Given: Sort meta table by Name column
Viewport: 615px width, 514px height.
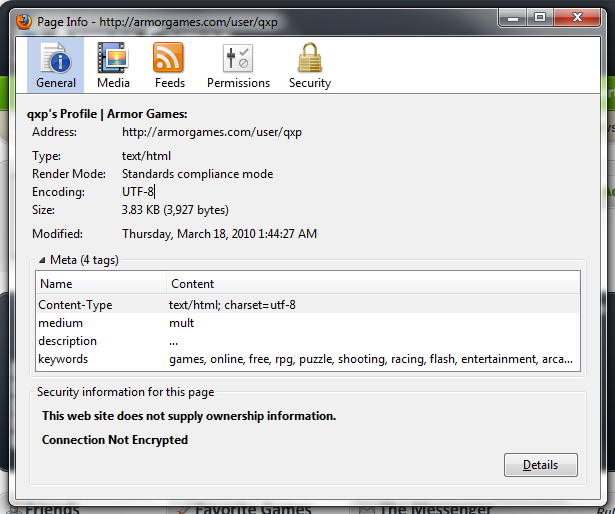Looking at the screenshot, I should point(101,284).
